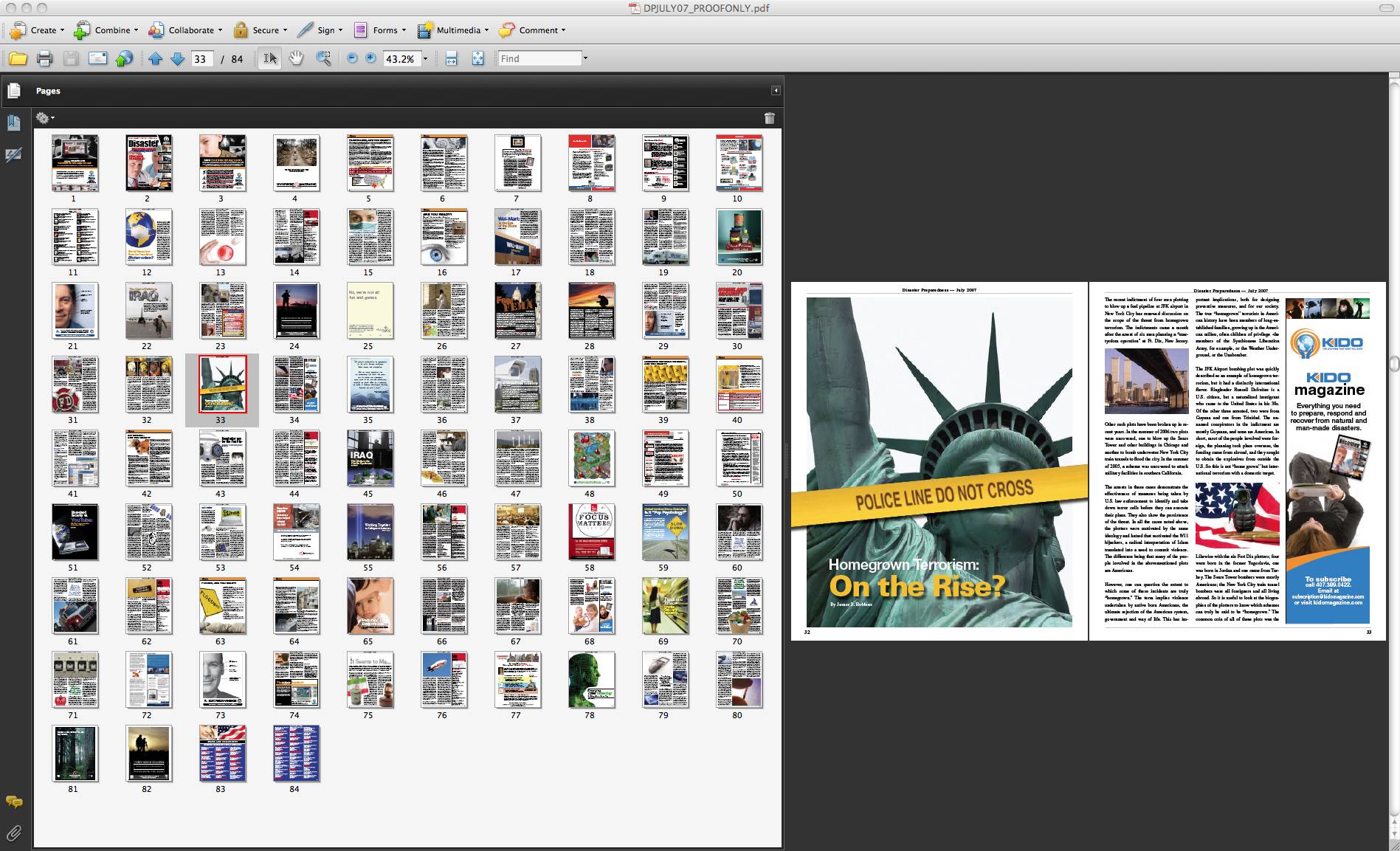Select the page 33 Statue of Liberty thumbnail
The height and width of the screenshot is (851, 1400).
(222, 385)
